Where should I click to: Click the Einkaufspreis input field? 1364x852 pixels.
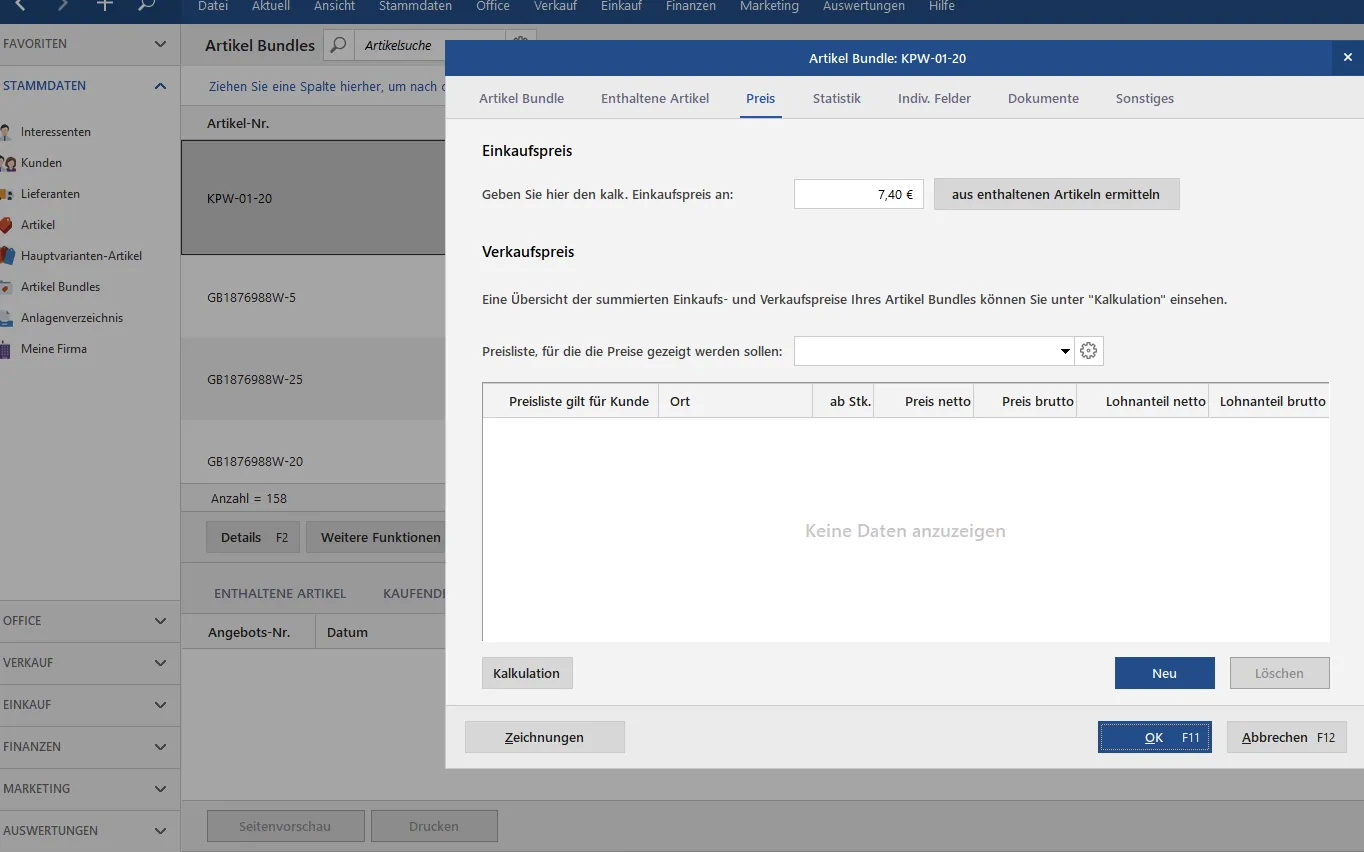858,194
